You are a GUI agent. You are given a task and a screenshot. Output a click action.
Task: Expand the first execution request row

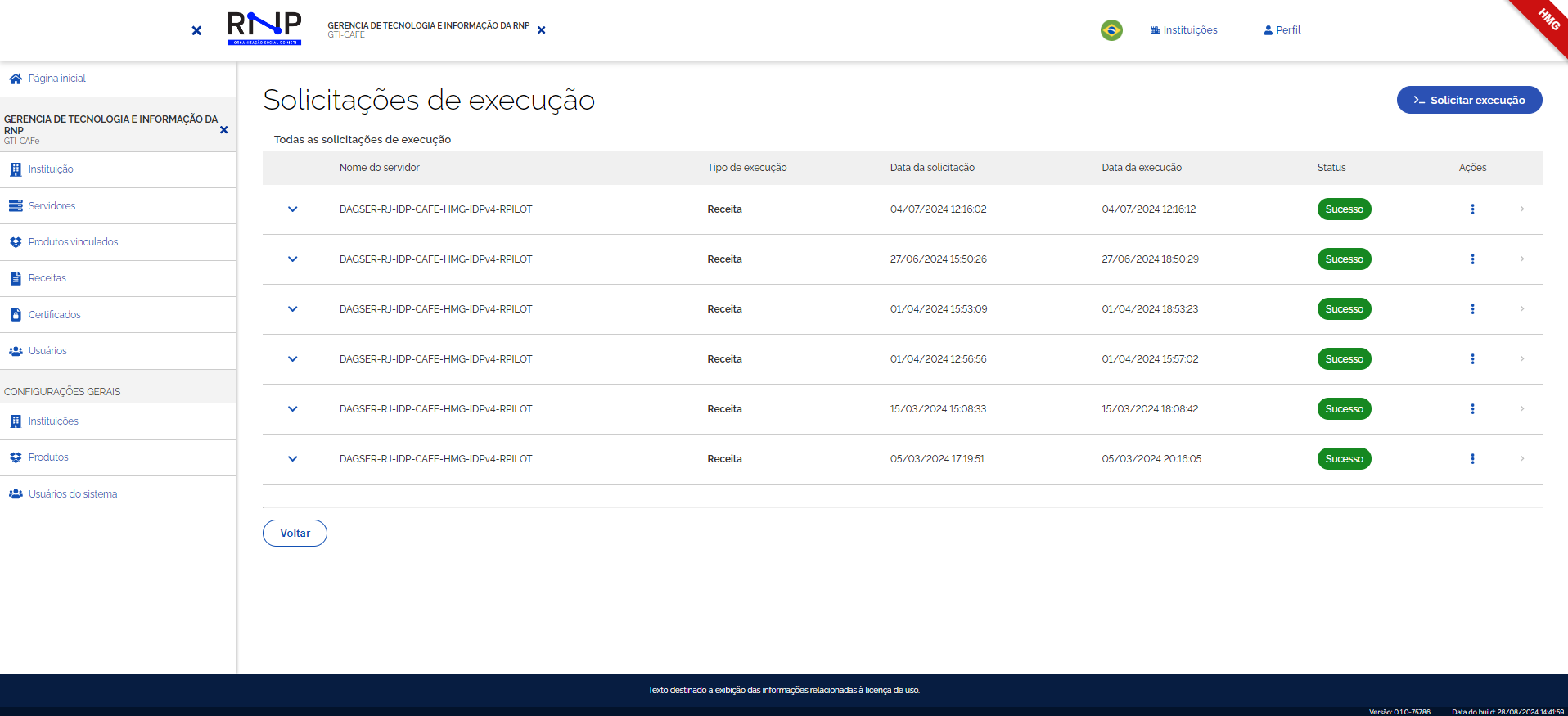pos(292,209)
